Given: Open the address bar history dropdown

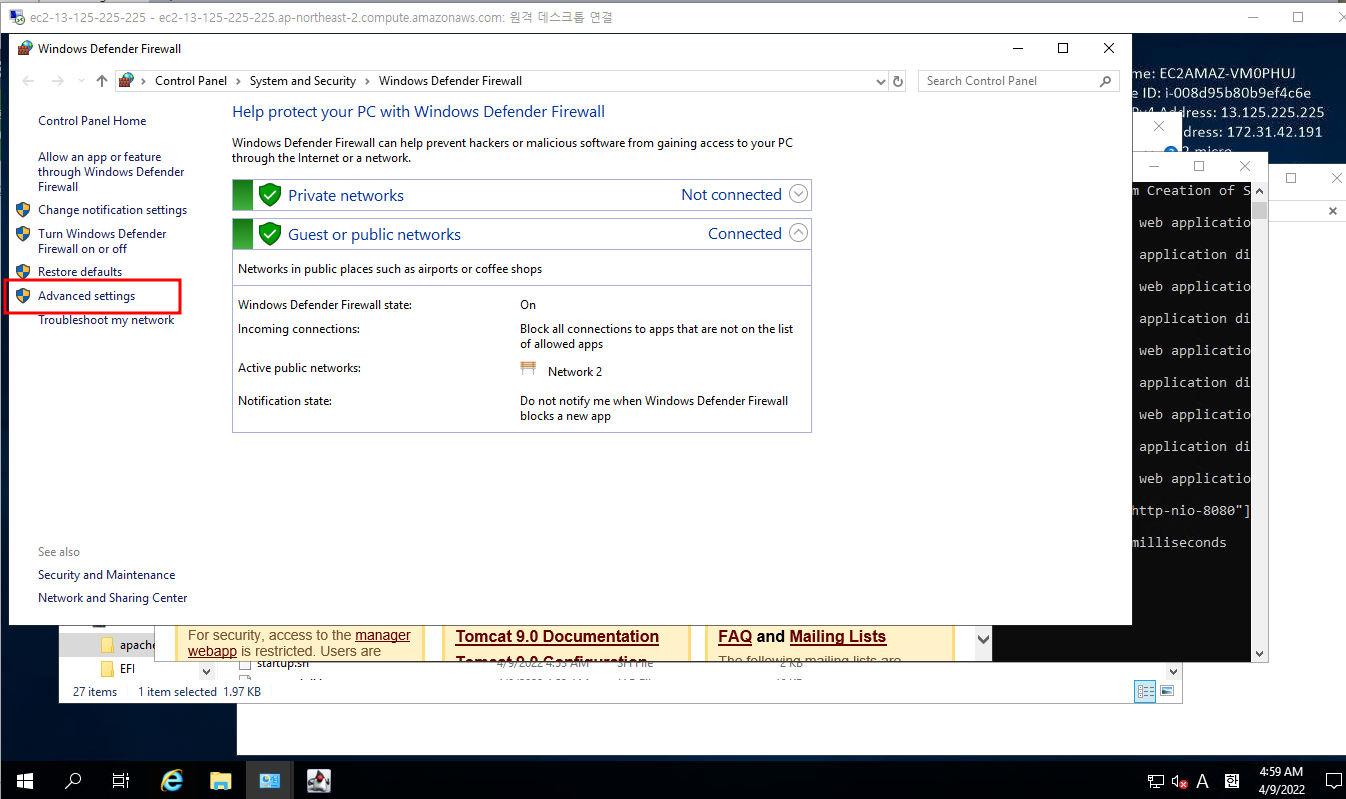Looking at the screenshot, I should (880, 81).
